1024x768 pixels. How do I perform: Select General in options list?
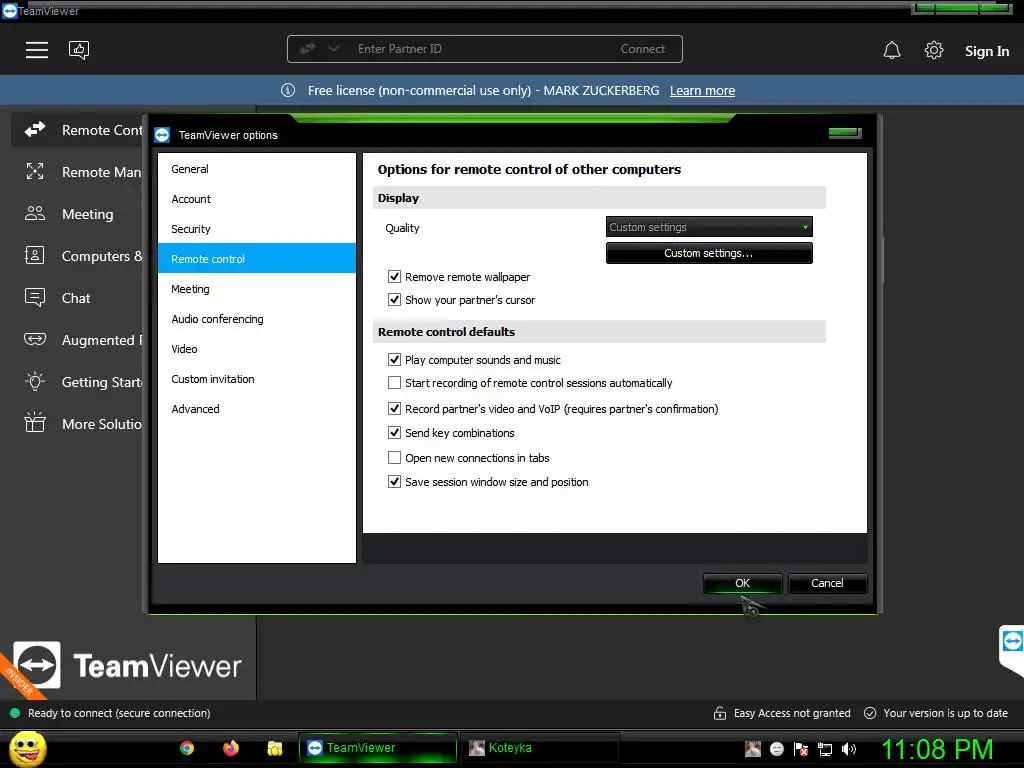click(x=257, y=168)
